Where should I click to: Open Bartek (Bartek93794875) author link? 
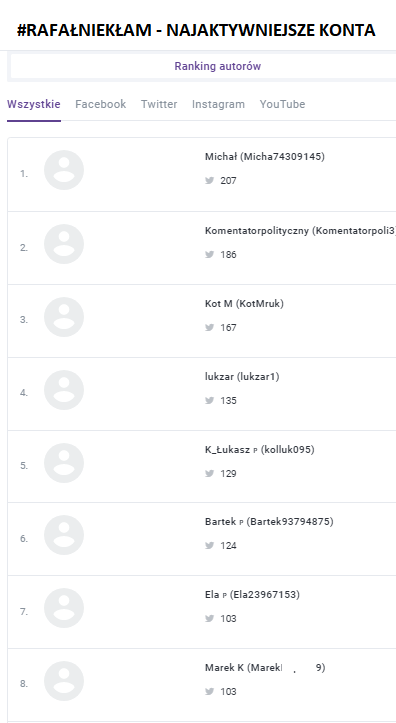269,522
